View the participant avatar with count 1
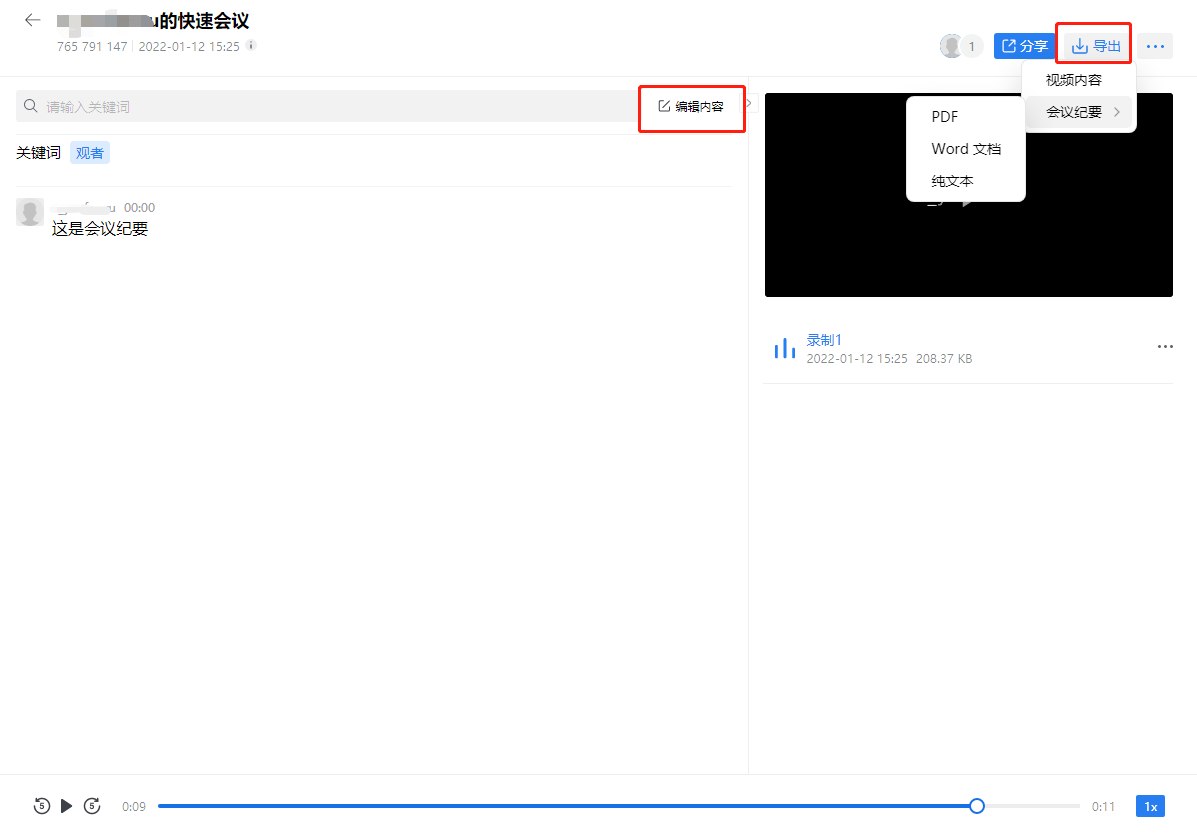This screenshot has width=1197, height=837. click(960, 47)
